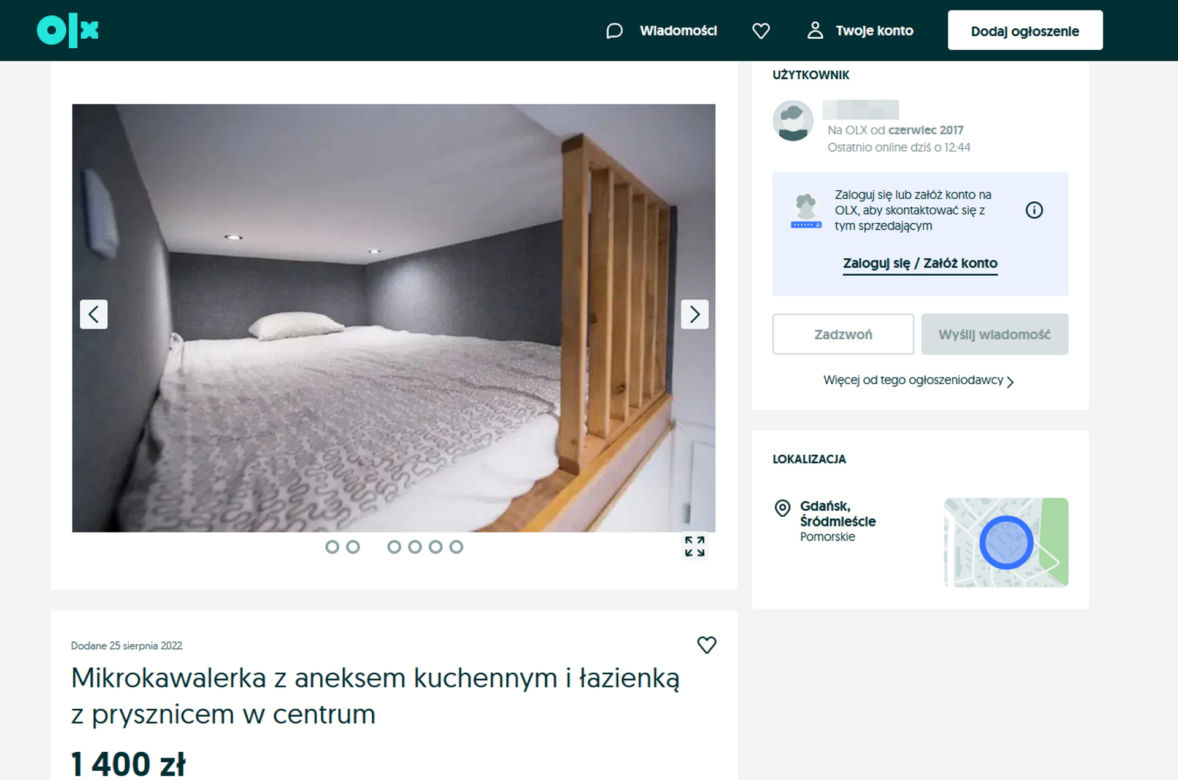Screen dimensions: 1178x780
Task: Click the seller avatar image
Action: click(793, 121)
